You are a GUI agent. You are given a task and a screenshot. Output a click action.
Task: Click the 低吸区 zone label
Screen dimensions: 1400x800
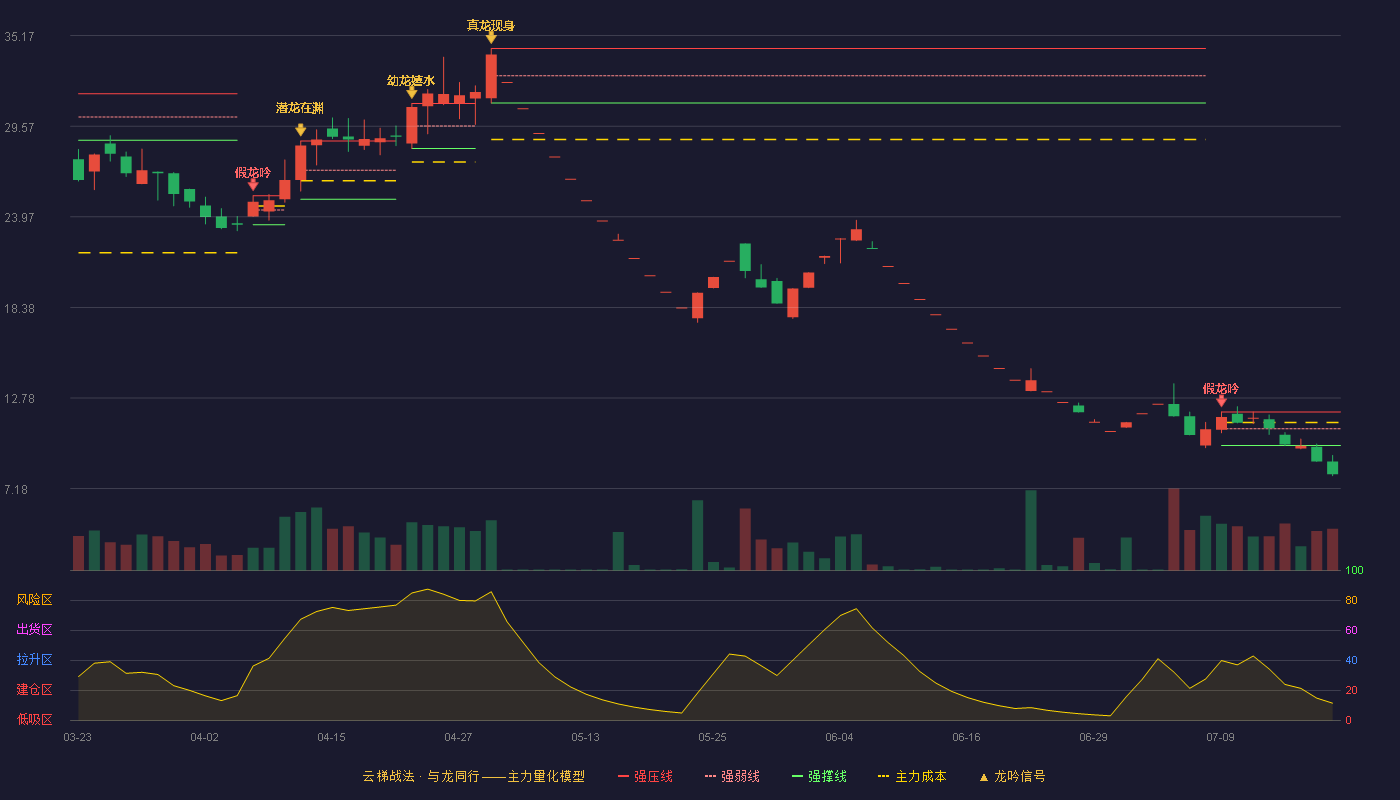(x=34, y=719)
